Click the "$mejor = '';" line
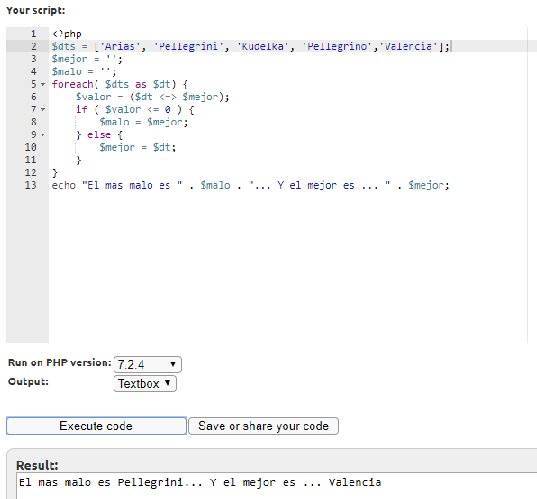The height and width of the screenshot is (499, 537). tap(87, 59)
